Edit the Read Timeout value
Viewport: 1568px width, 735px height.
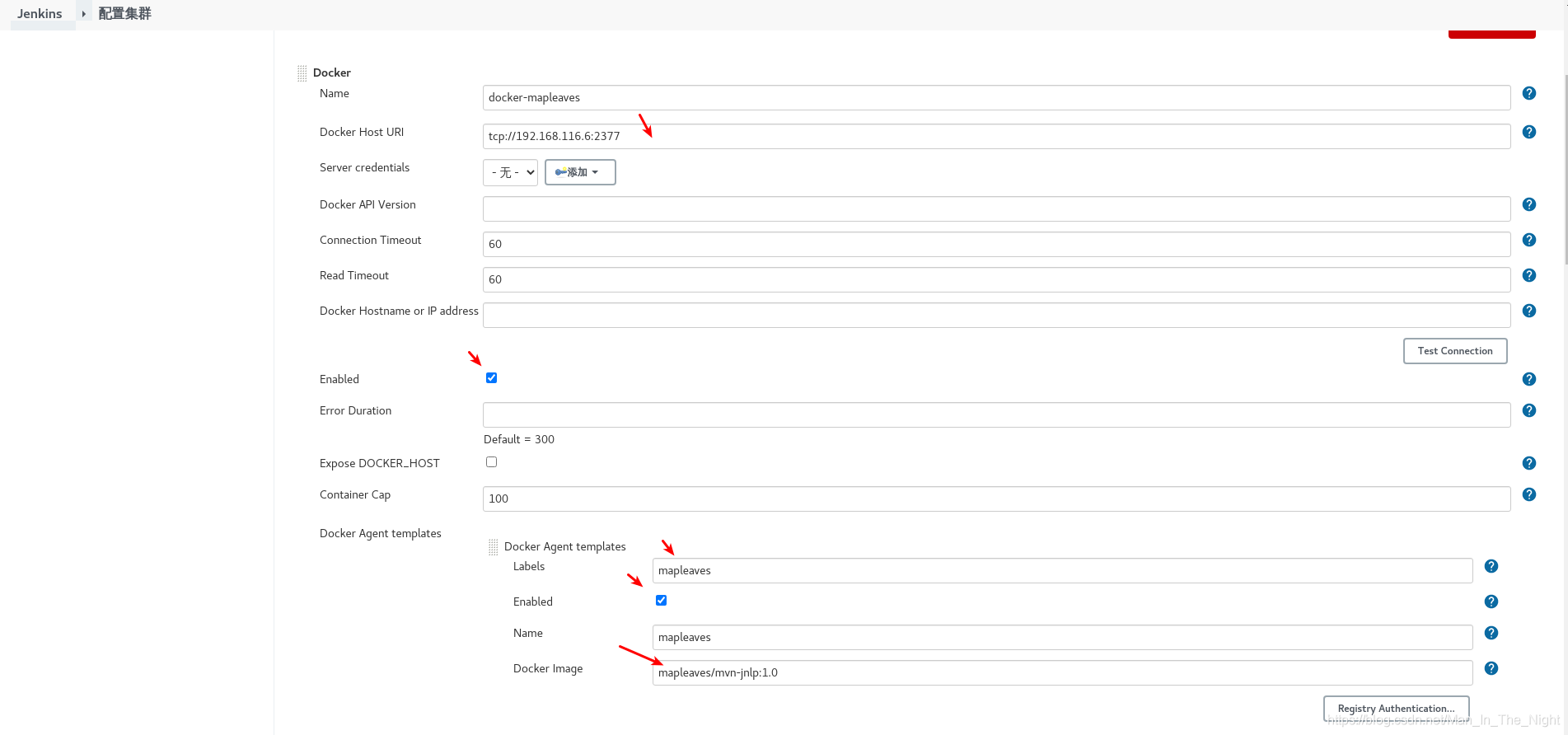pos(996,279)
